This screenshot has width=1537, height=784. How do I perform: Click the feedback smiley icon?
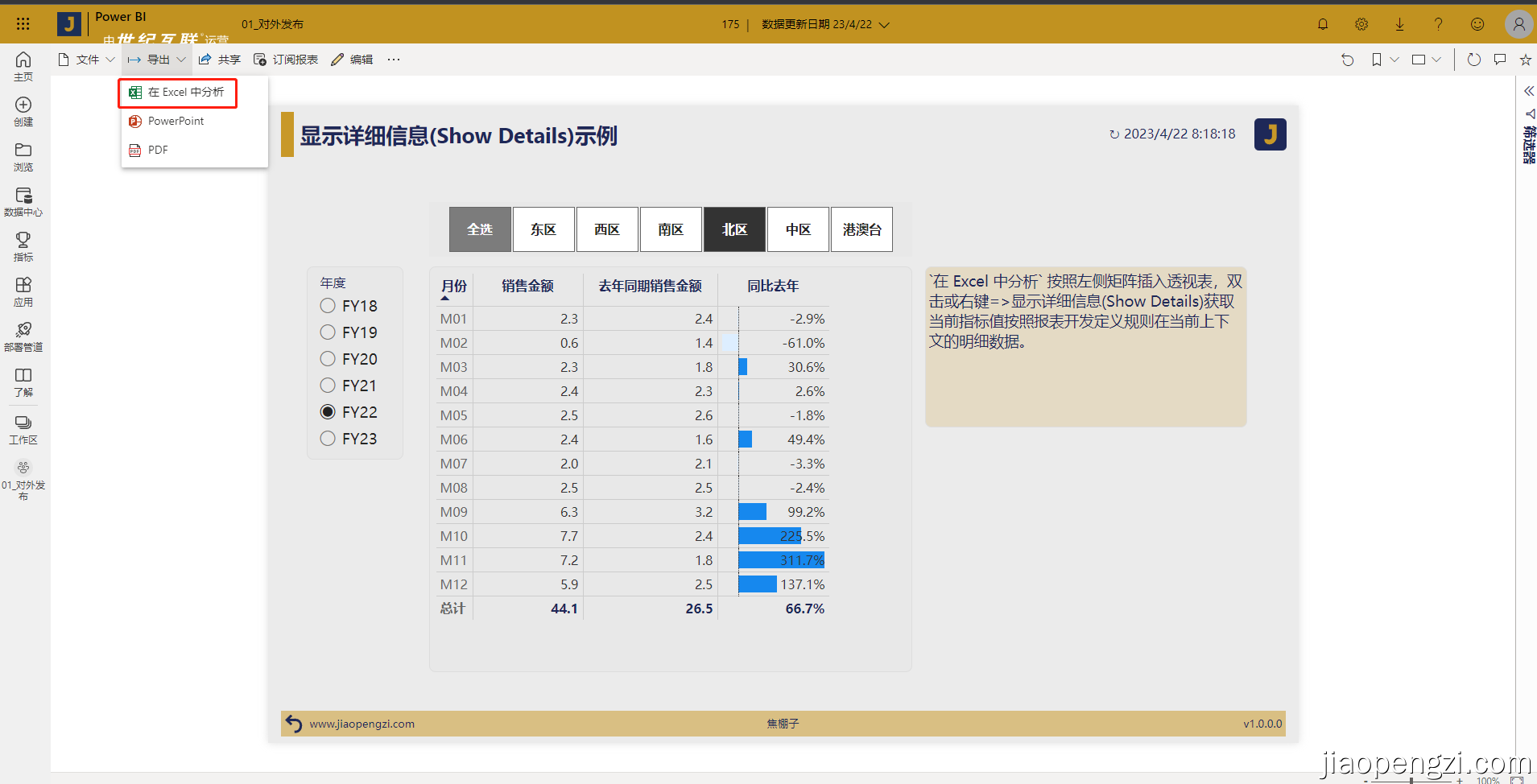1477,24
